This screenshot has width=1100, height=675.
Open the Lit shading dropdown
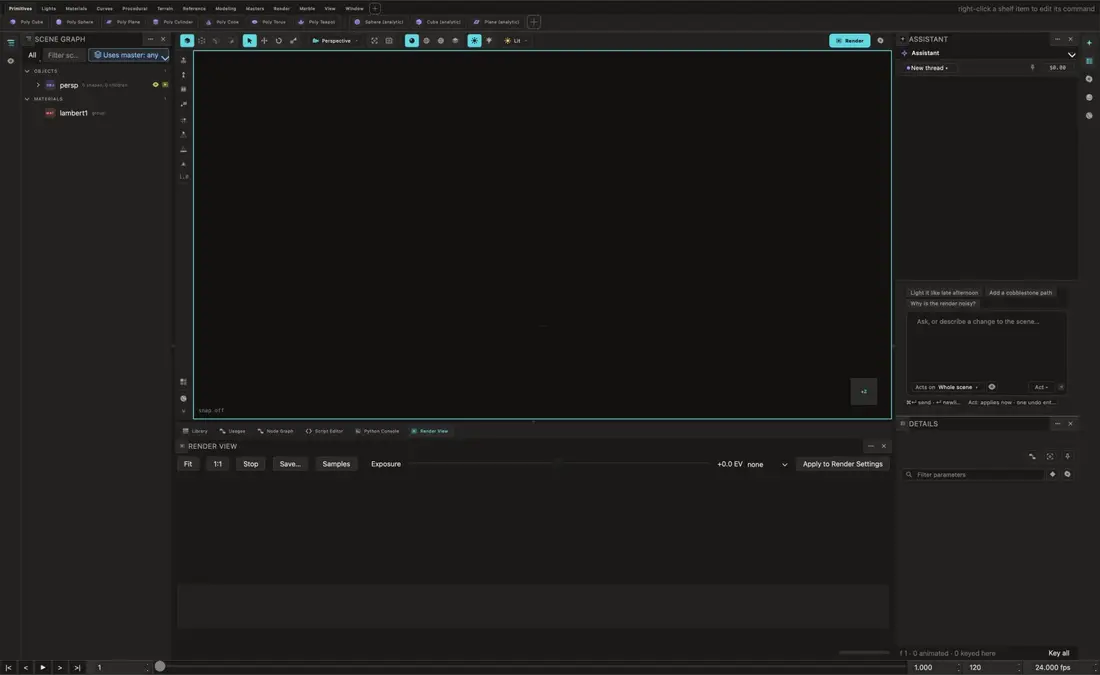point(516,41)
